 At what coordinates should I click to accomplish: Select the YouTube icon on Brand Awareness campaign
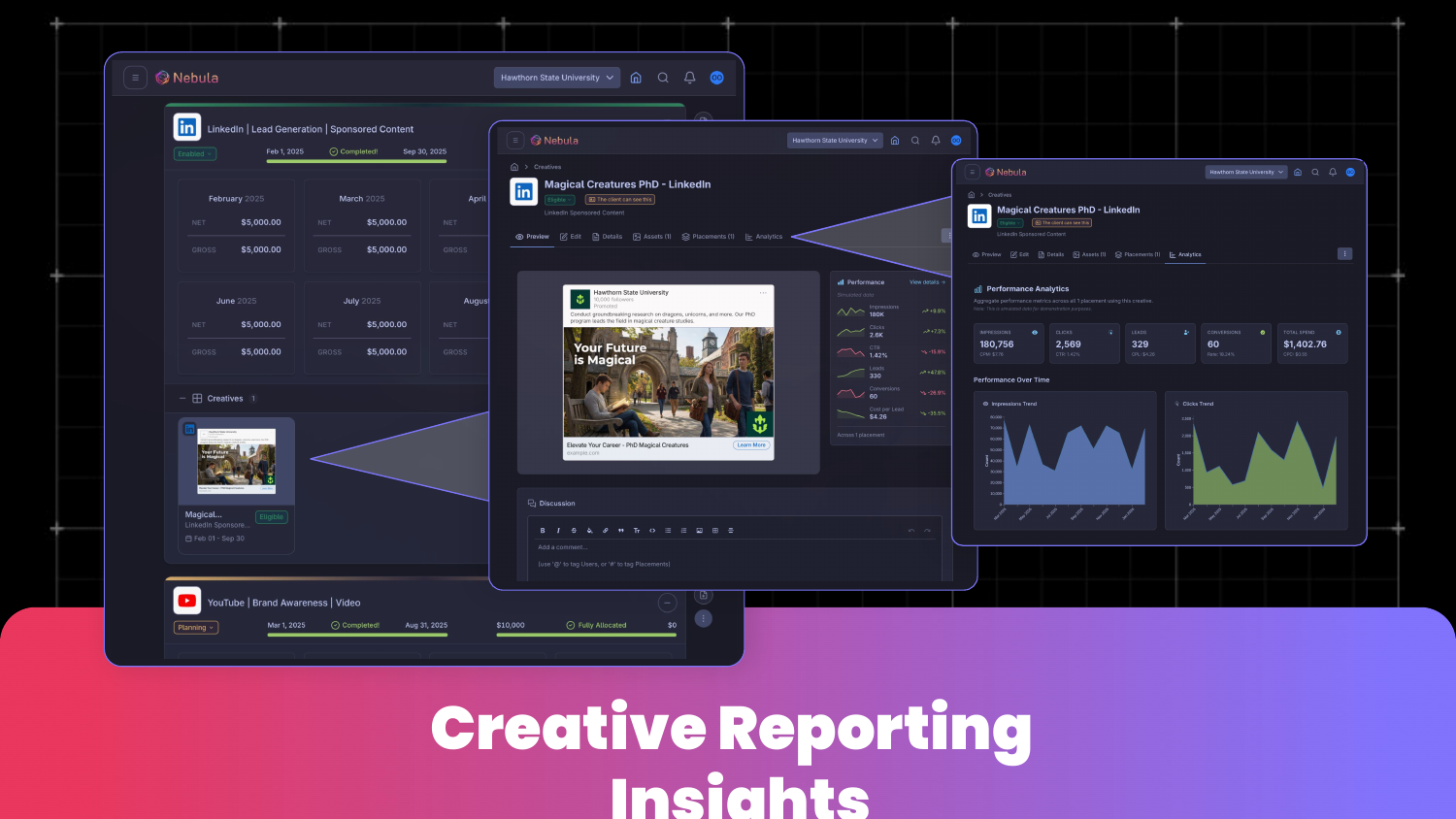coord(186,601)
